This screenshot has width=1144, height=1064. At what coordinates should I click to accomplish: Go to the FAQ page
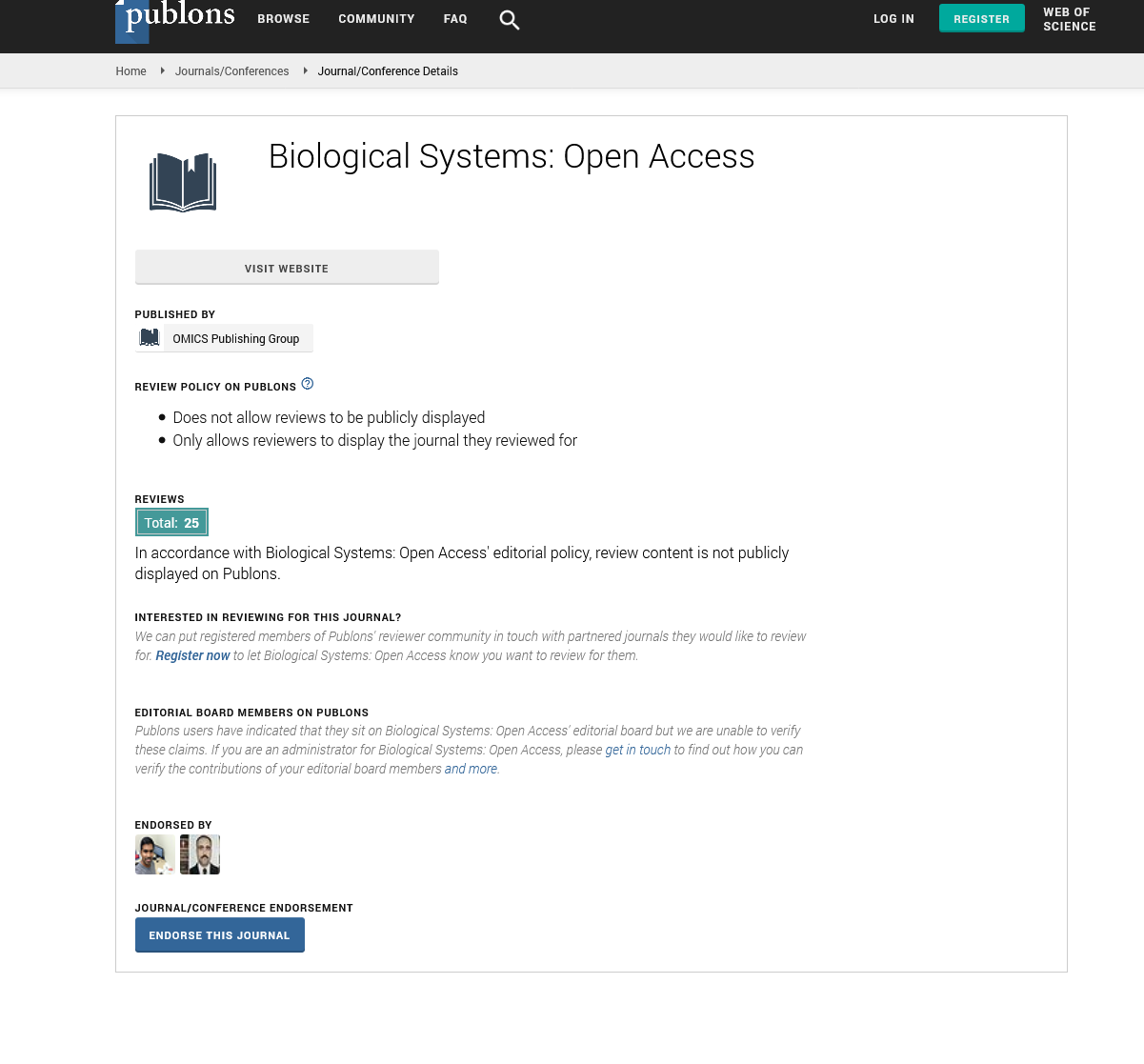[455, 19]
